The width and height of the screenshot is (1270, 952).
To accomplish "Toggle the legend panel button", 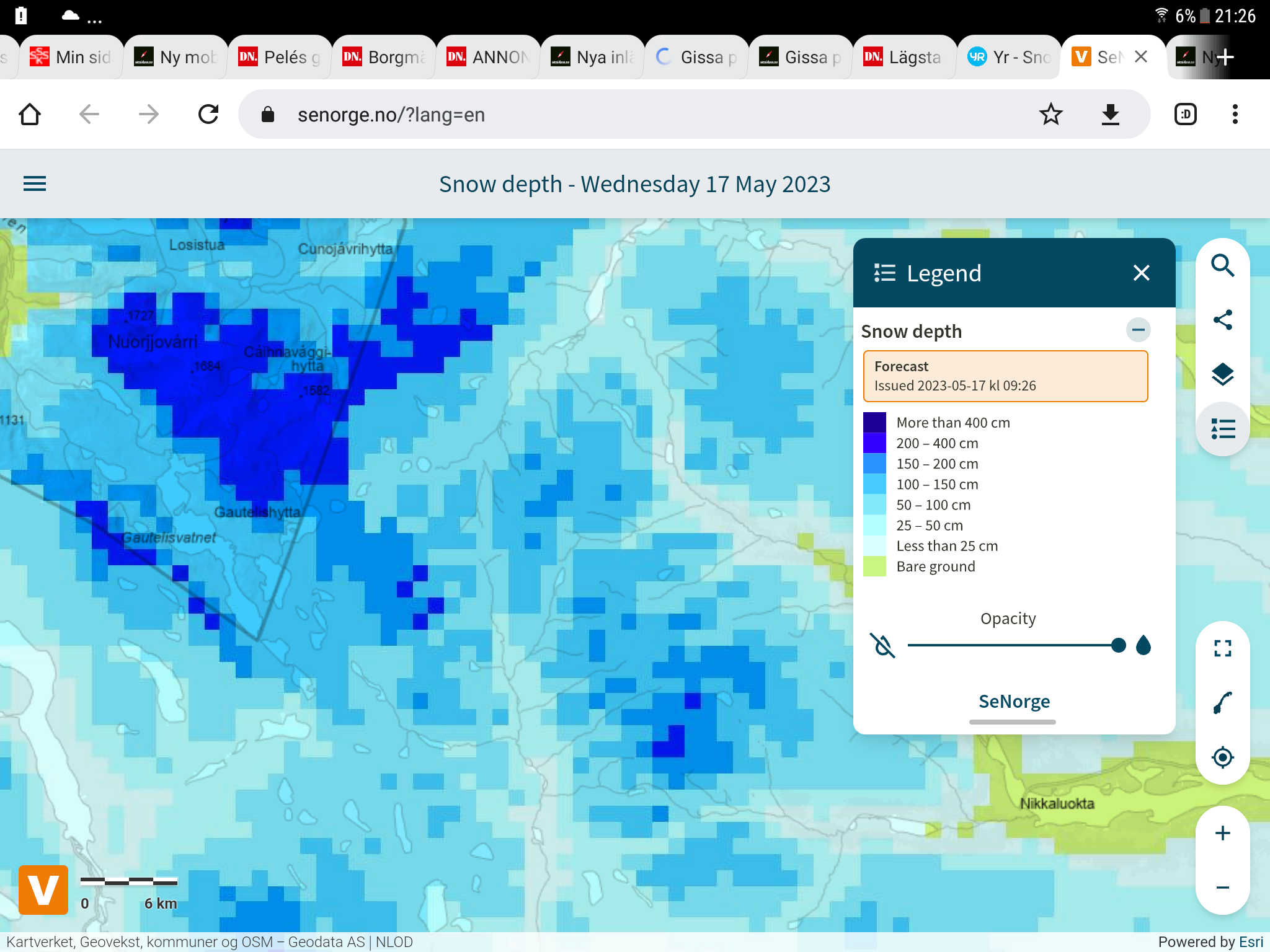I will pyautogui.click(x=1222, y=429).
